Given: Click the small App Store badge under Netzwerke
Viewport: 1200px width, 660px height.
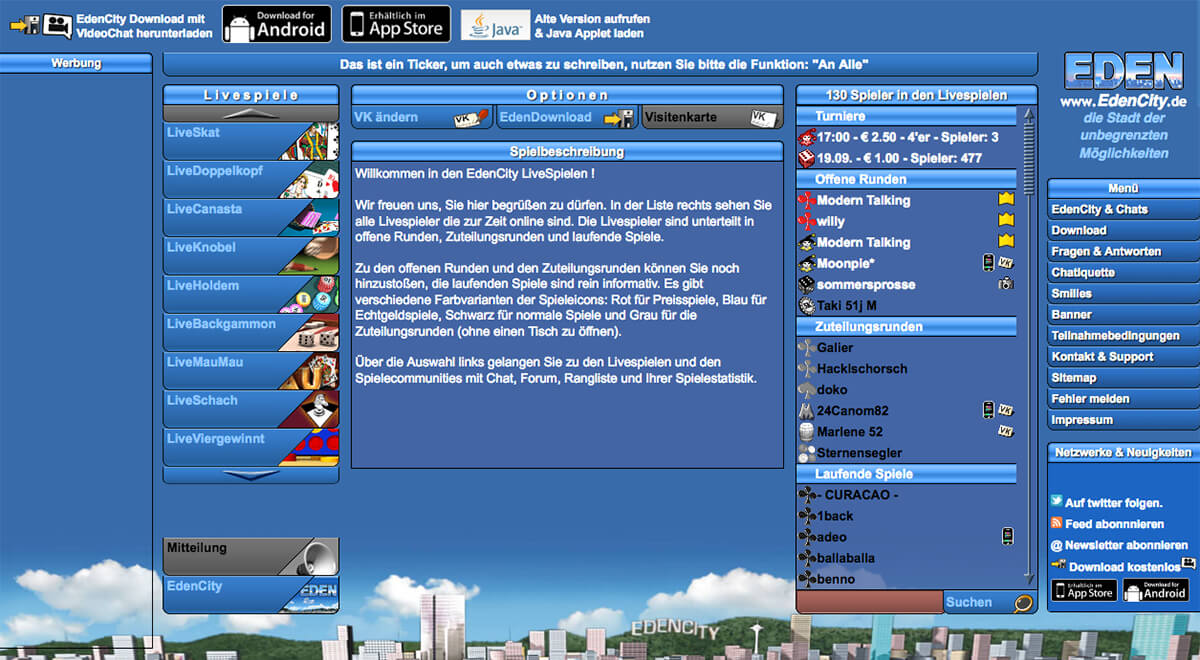Looking at the screenshot, I should (x=1083, y=591).
